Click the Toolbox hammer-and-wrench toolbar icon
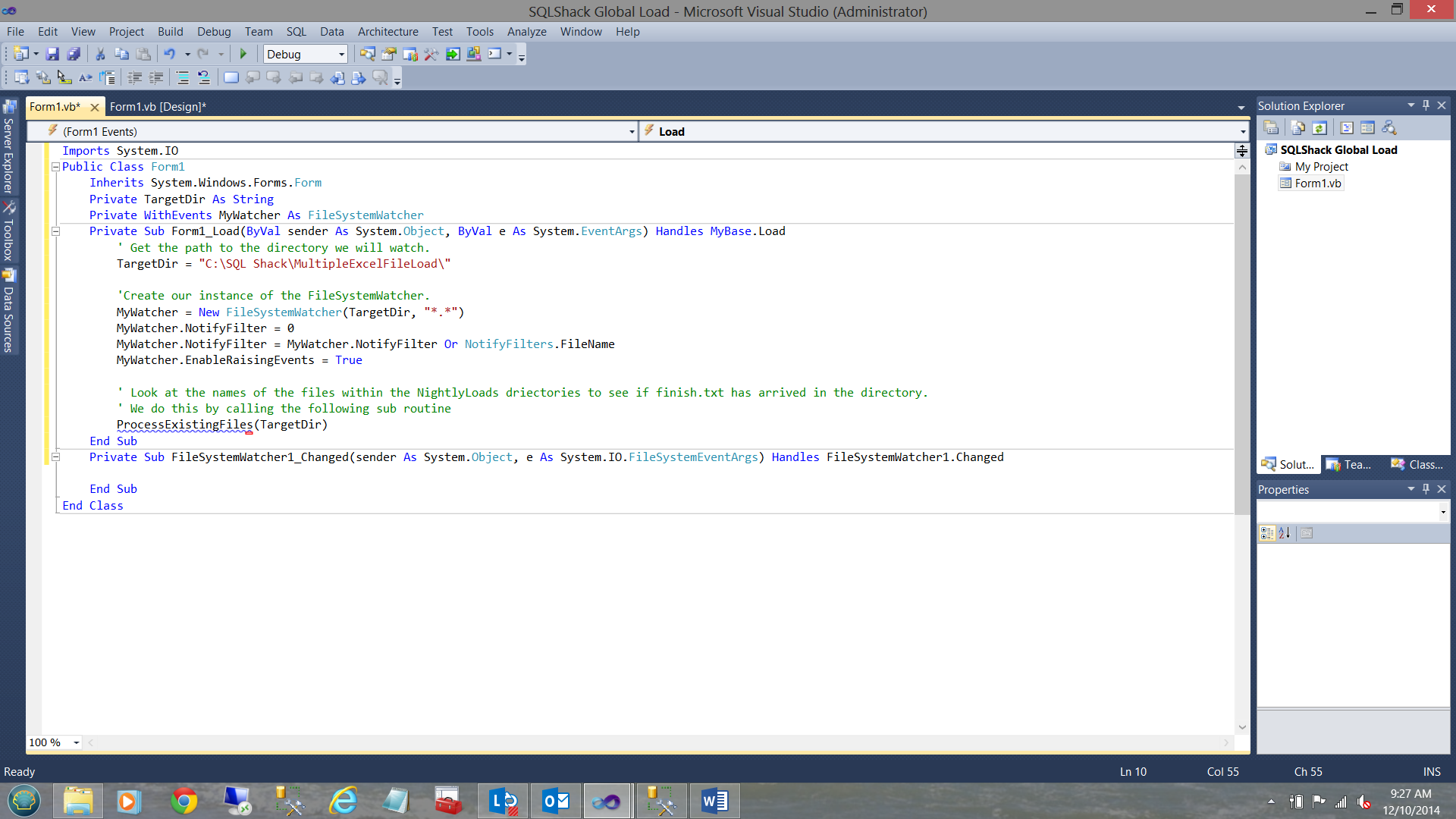1456x819 pixels. tap(431, 54)
